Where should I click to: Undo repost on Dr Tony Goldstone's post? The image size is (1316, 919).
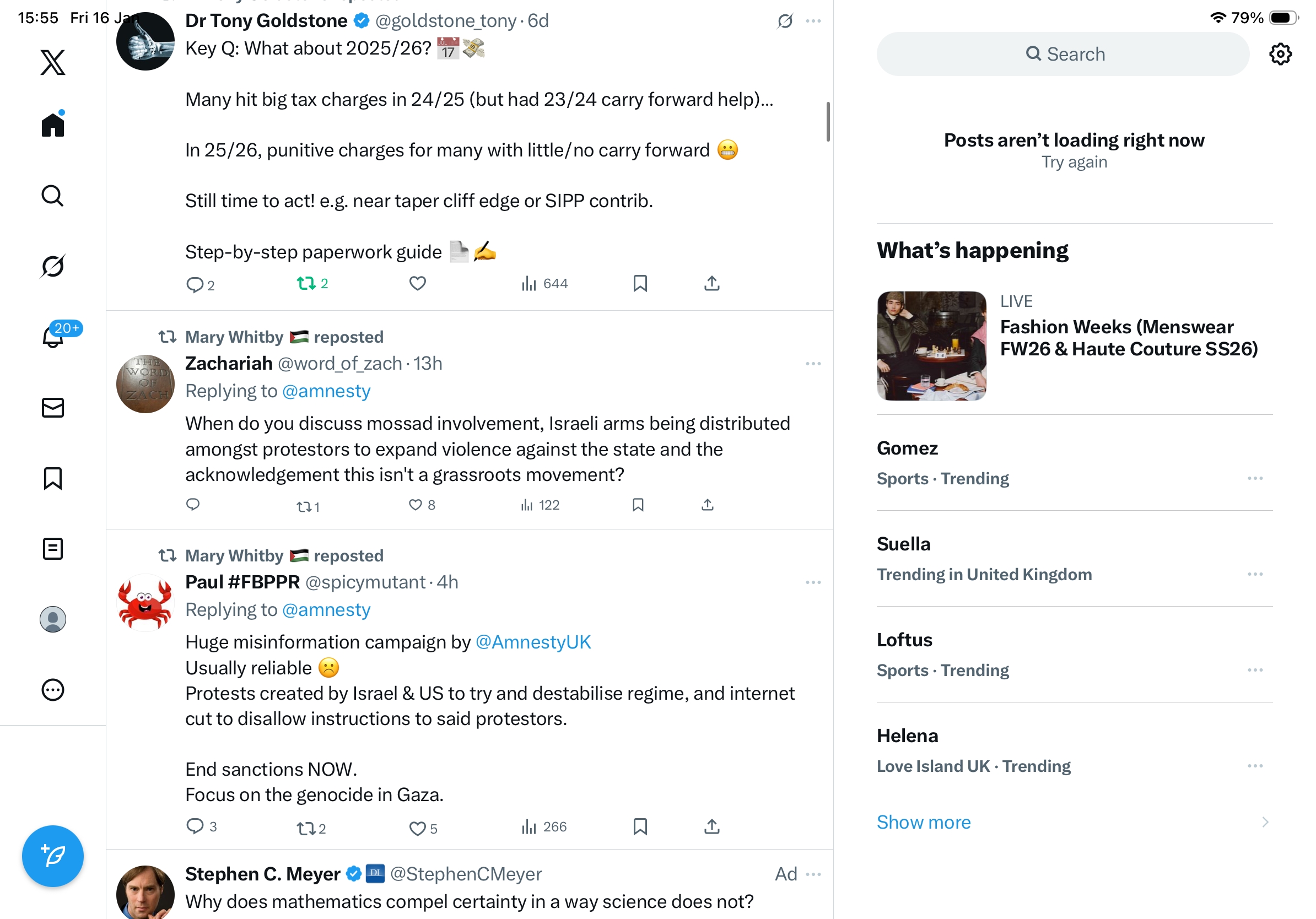306,284
